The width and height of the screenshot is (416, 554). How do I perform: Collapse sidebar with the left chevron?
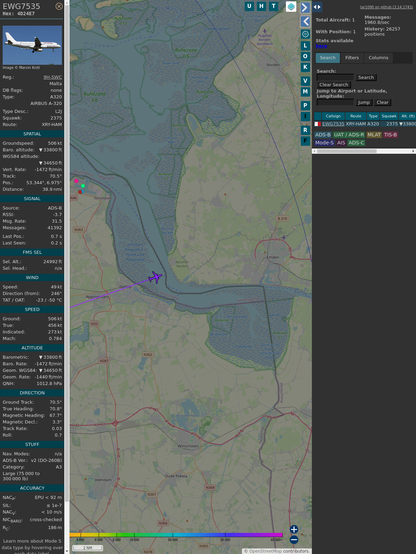tap(305, 22)
